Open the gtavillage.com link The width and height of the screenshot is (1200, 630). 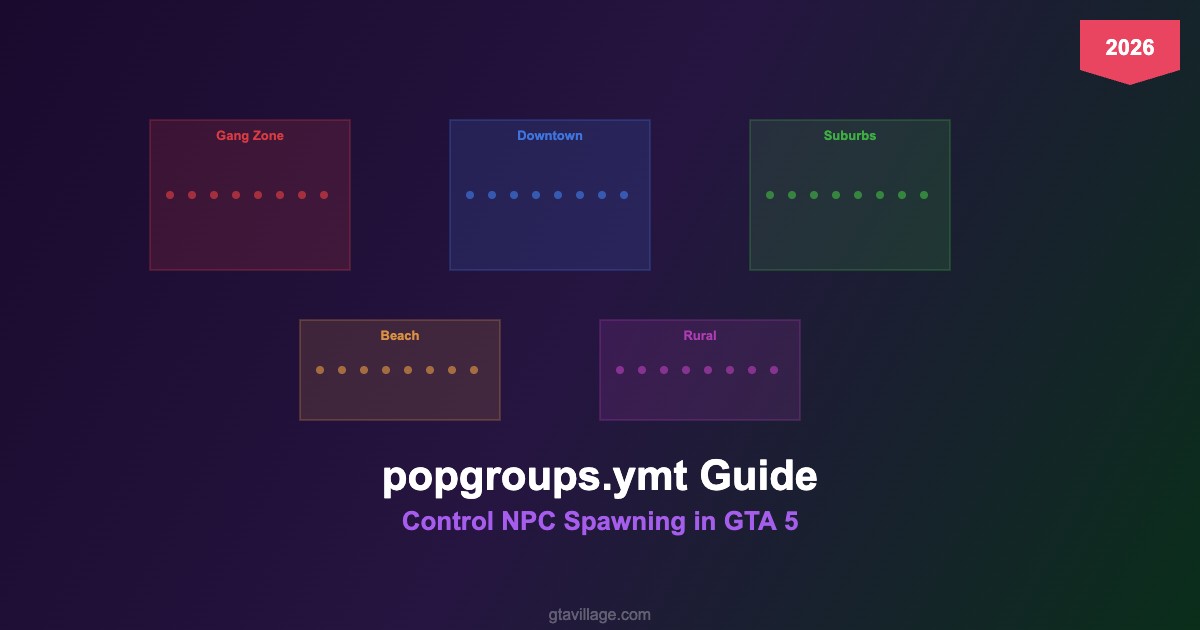[x=600, y=615]
